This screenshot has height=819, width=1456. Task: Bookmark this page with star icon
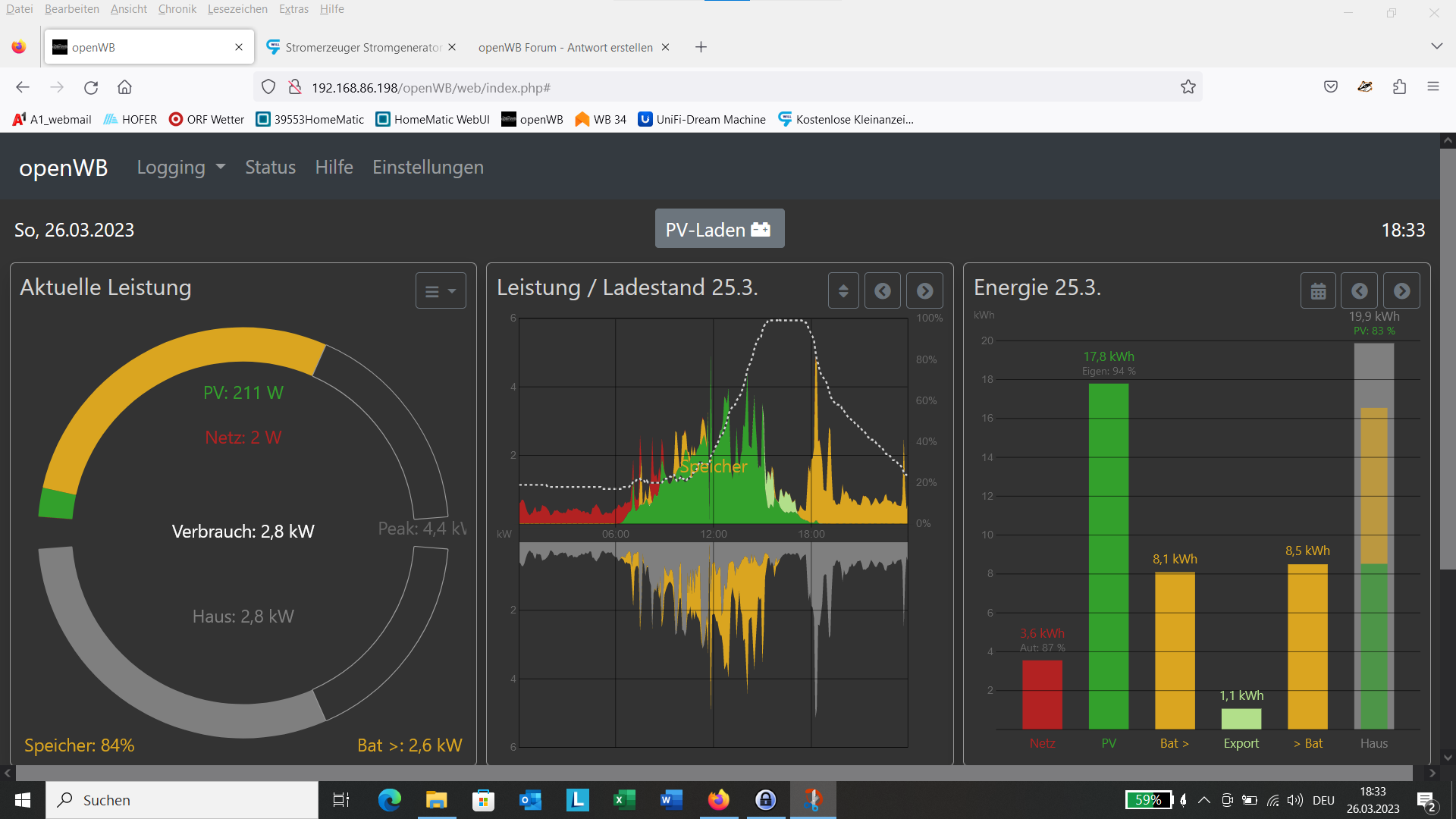[1188, 87]
